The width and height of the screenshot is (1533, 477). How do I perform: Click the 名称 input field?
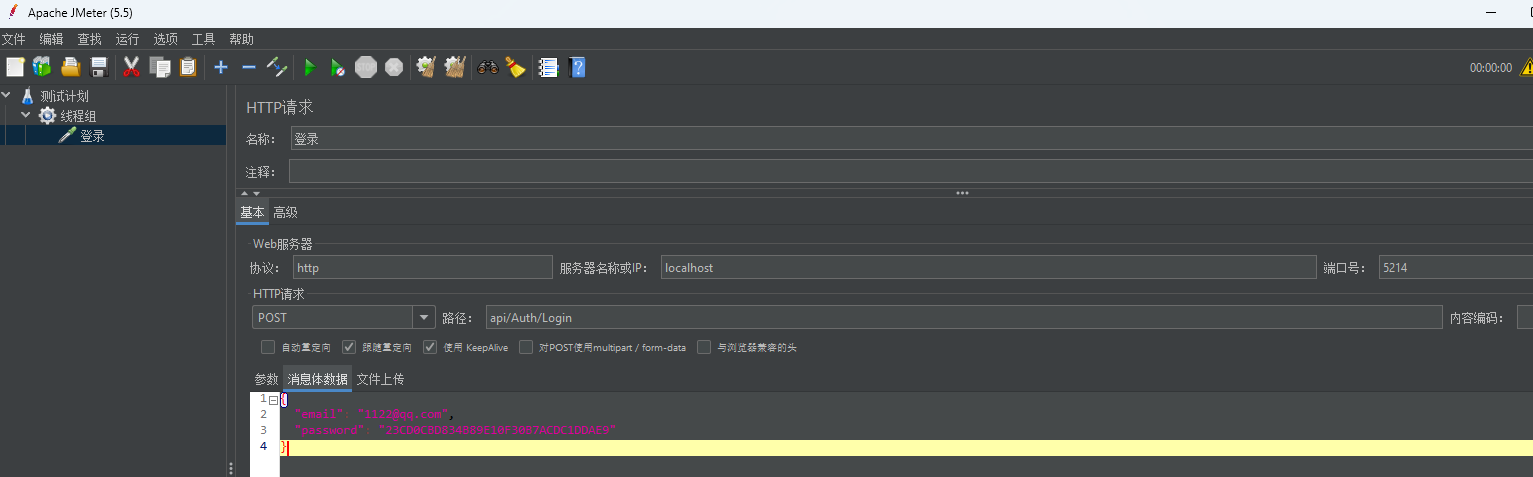[910, 139]
